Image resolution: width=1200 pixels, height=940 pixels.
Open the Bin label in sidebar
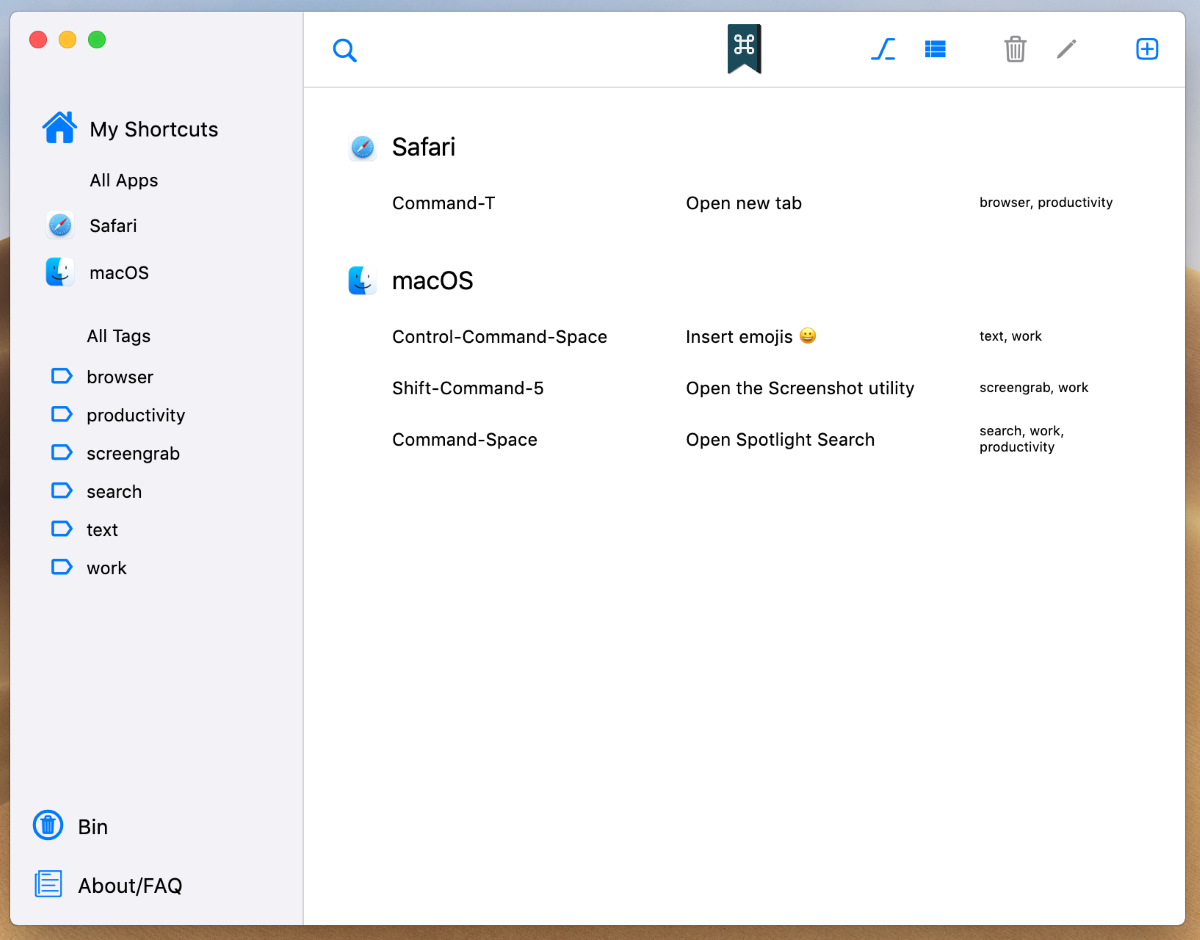coord(93,827)
